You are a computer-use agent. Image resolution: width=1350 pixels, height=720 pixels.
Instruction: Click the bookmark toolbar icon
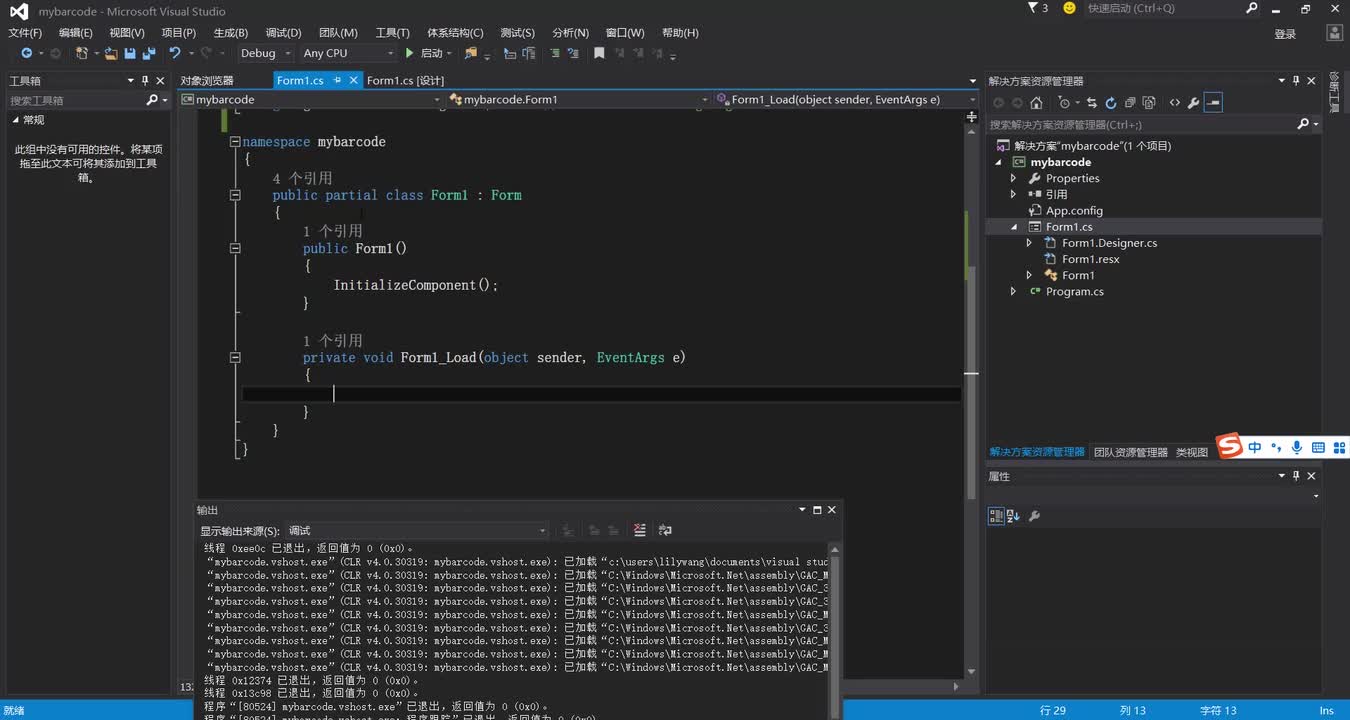tap(599, 53)
